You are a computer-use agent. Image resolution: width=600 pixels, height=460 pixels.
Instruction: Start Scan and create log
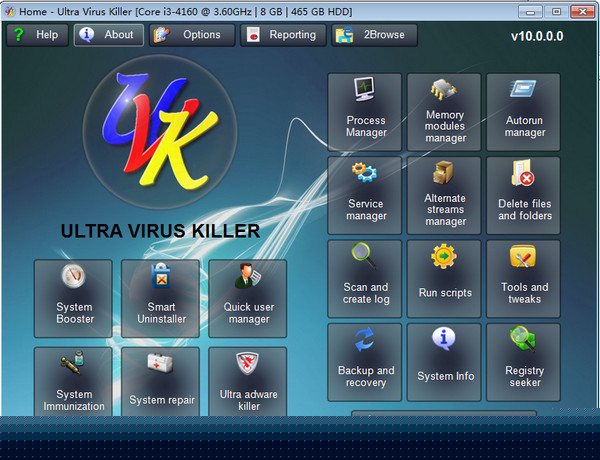pos(365,279)
